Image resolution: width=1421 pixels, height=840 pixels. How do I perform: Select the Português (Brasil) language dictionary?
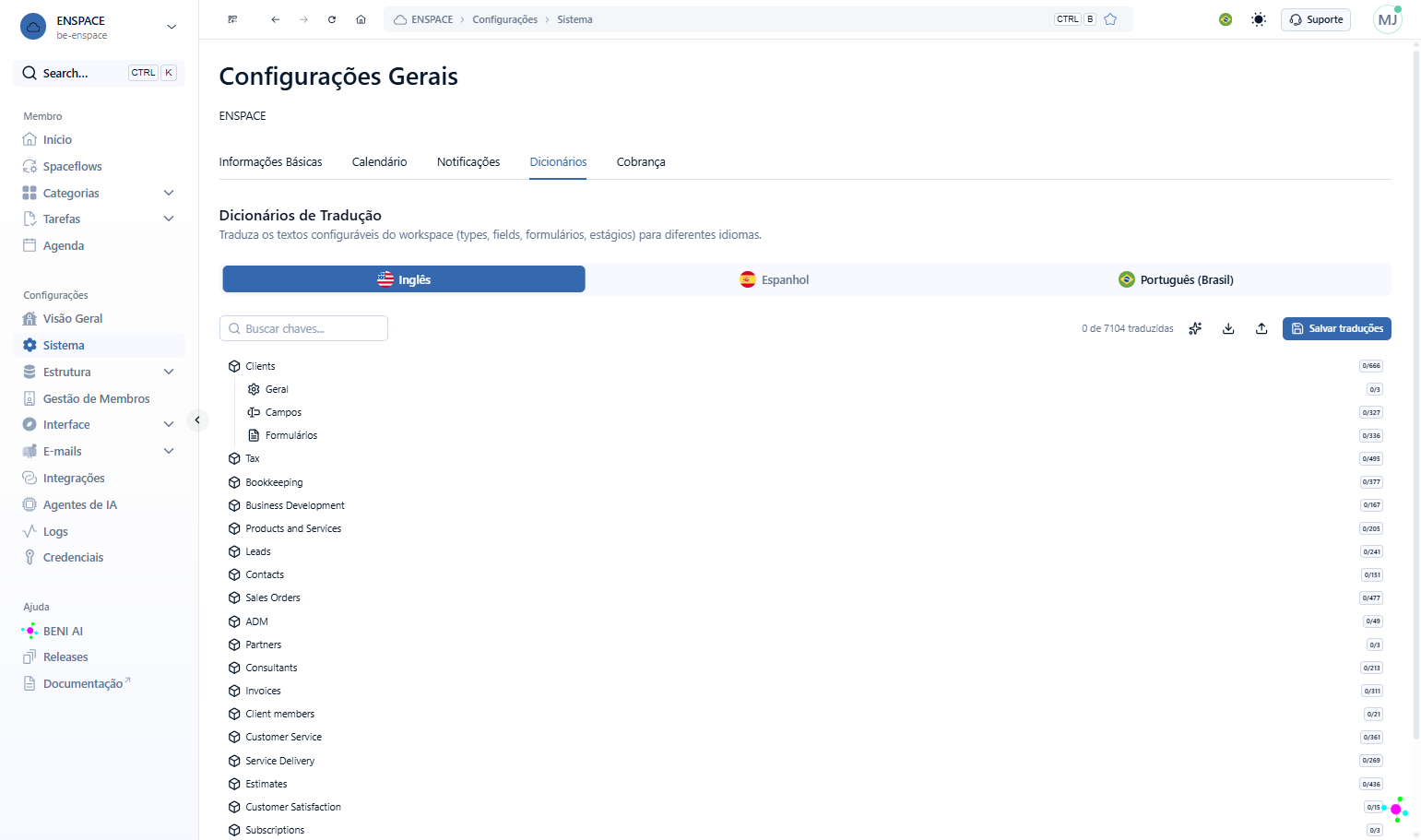[x=1176, y=279]
